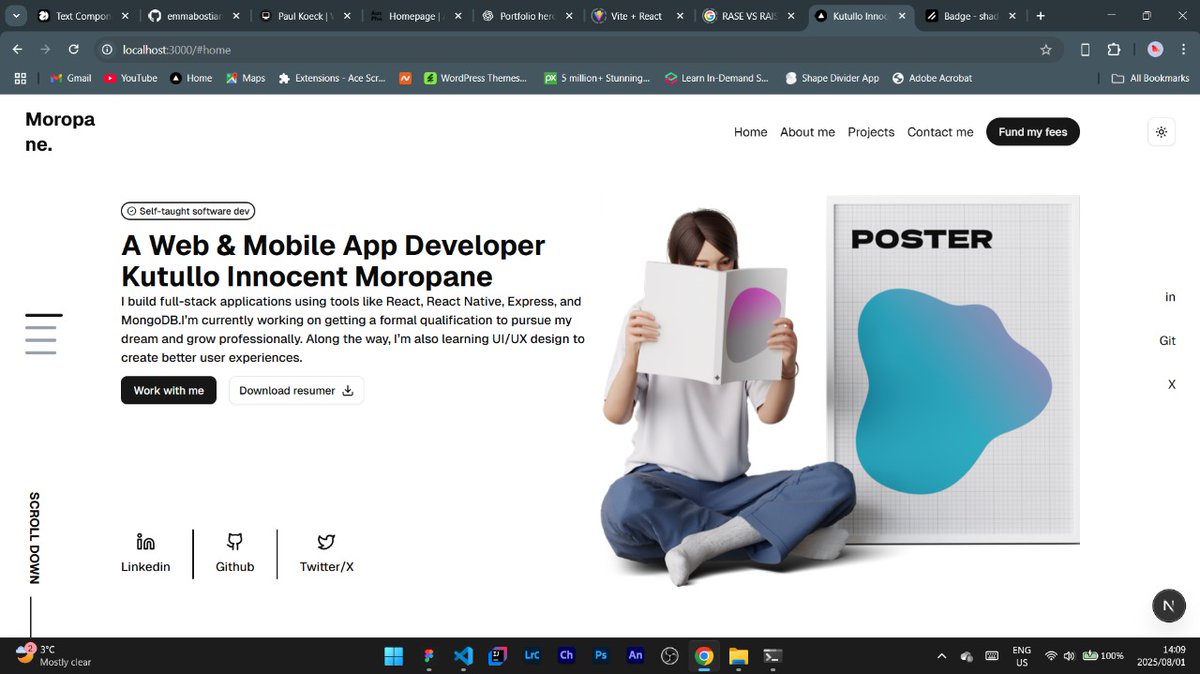Image resolution: width=1200 pixels, height=674 pixels.
Task: Select 'About me' in the navigation menu
Action: pyautogui.click(x=807, y=131)
